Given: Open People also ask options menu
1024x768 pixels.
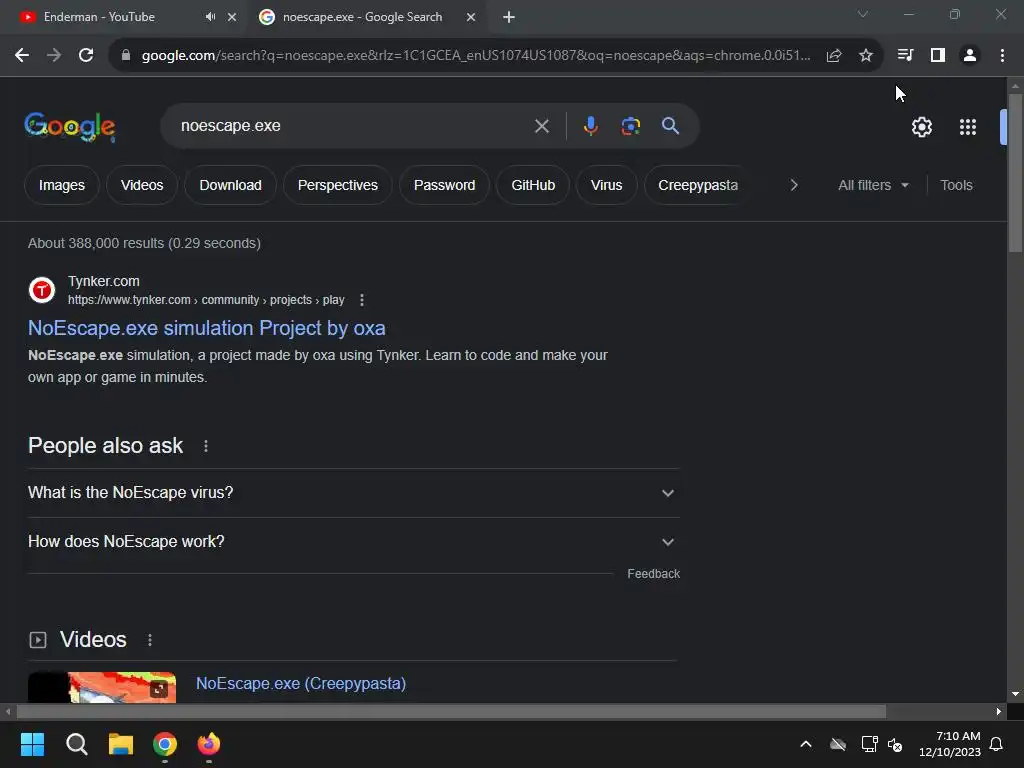Looking at the screenshot, I should click(206, 446).
